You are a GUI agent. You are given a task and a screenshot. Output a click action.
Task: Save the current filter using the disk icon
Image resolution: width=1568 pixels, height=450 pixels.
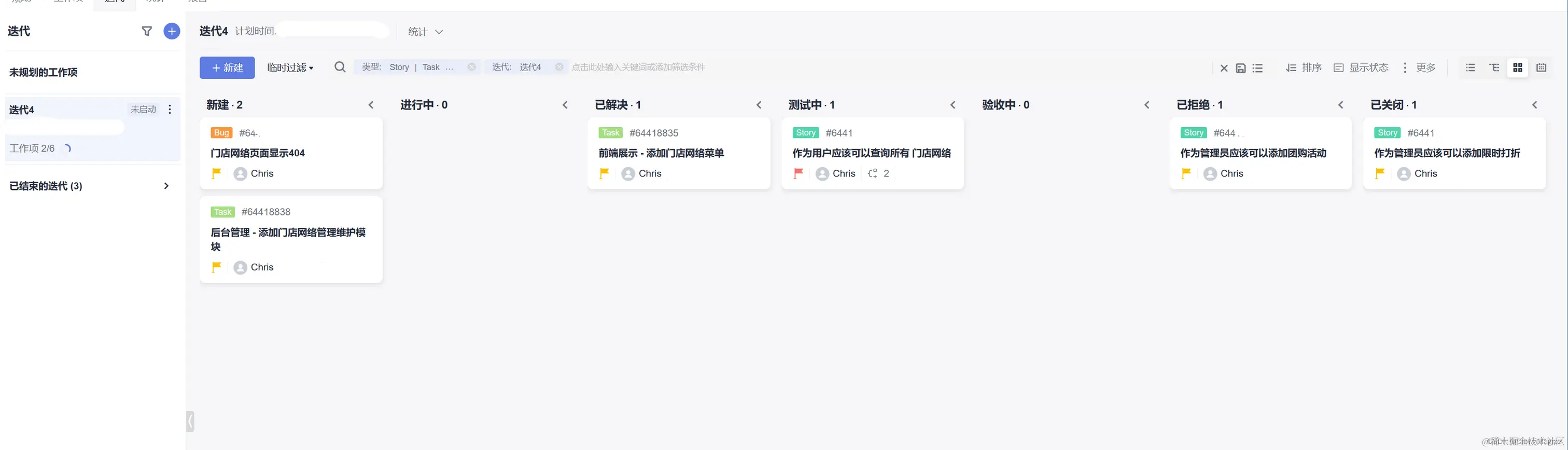tap(1240, 68)
